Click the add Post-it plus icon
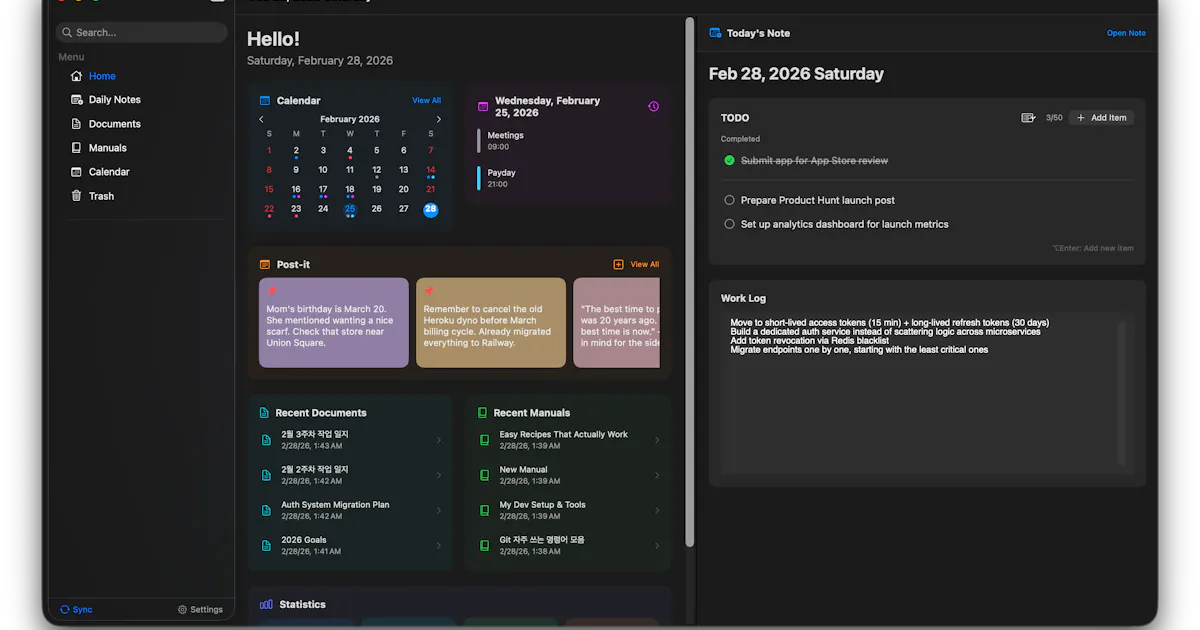This screenshot has width=1200, height=630. point(619,265)
